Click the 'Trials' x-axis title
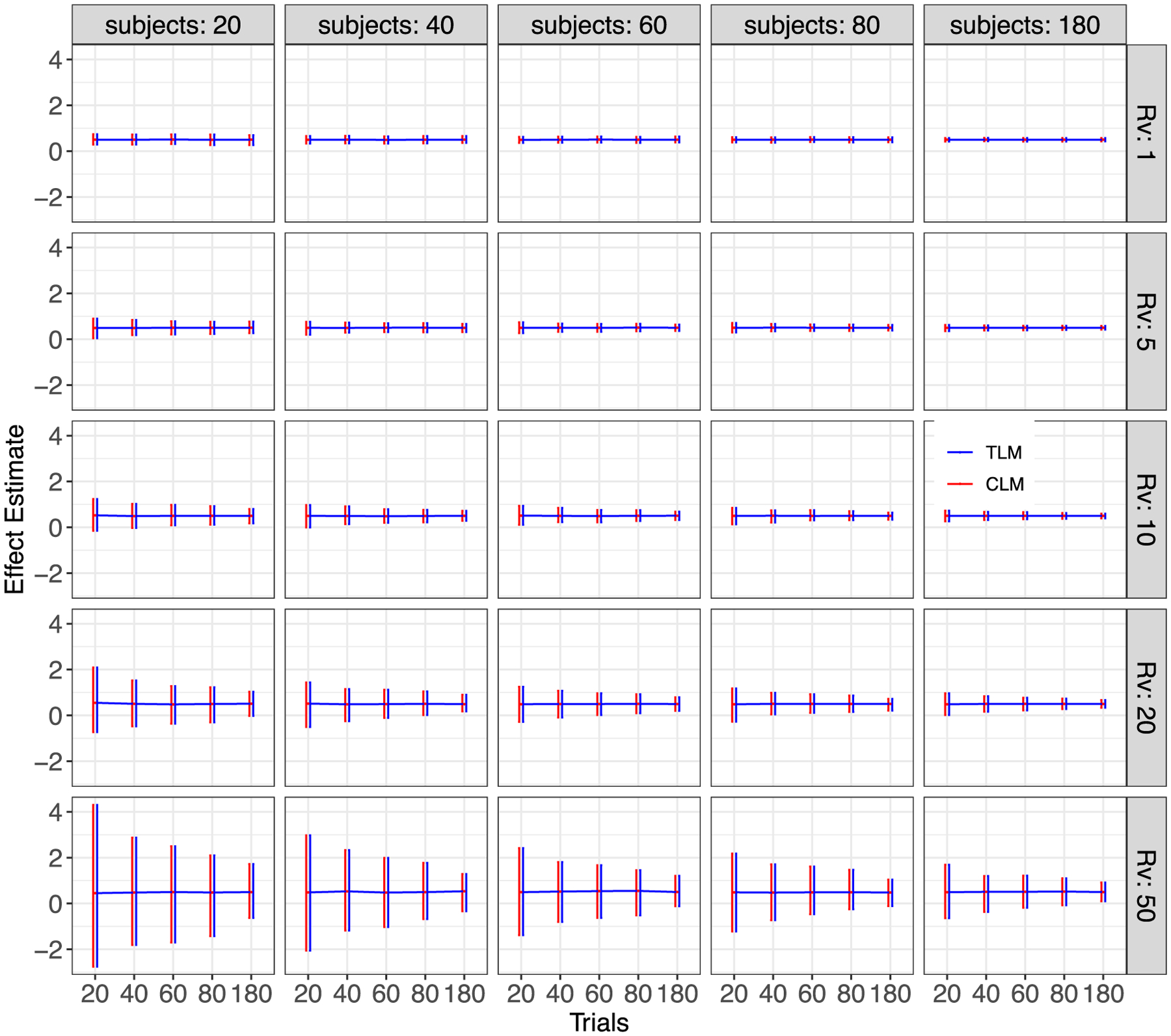Viewport: 1171px width, 1036px height. click(x=599, y=1022)
